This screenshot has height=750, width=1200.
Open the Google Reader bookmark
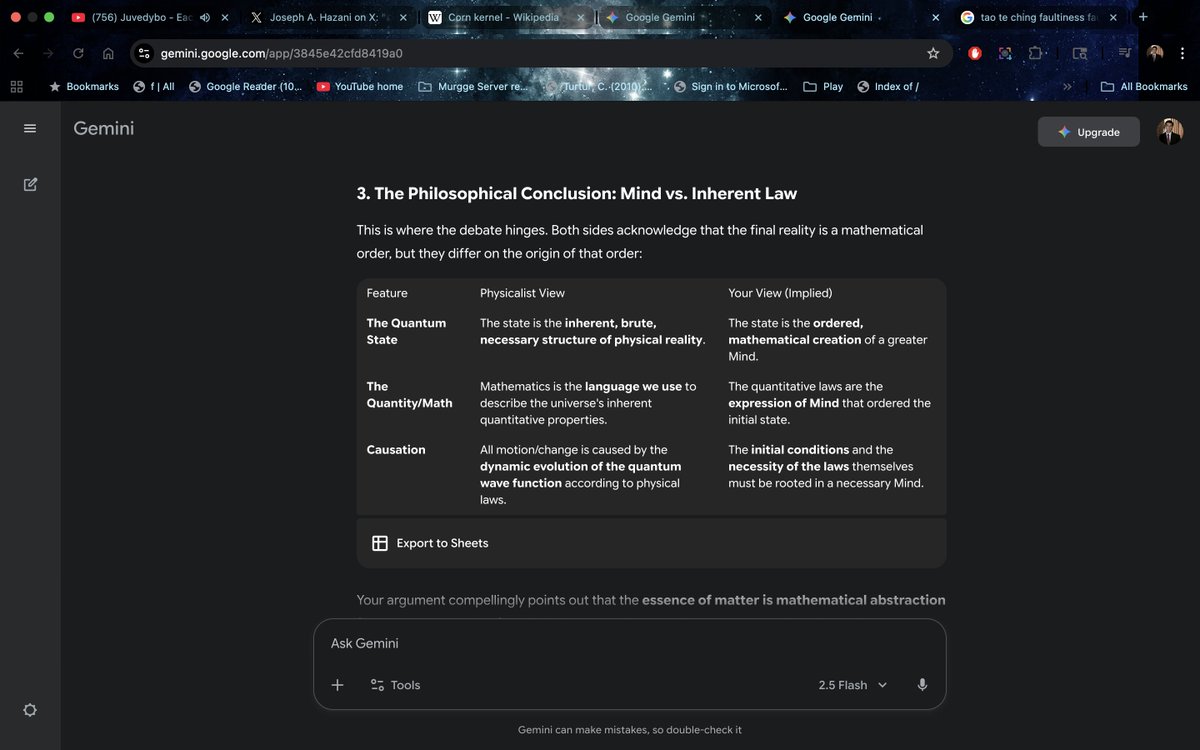click(245, 87)
